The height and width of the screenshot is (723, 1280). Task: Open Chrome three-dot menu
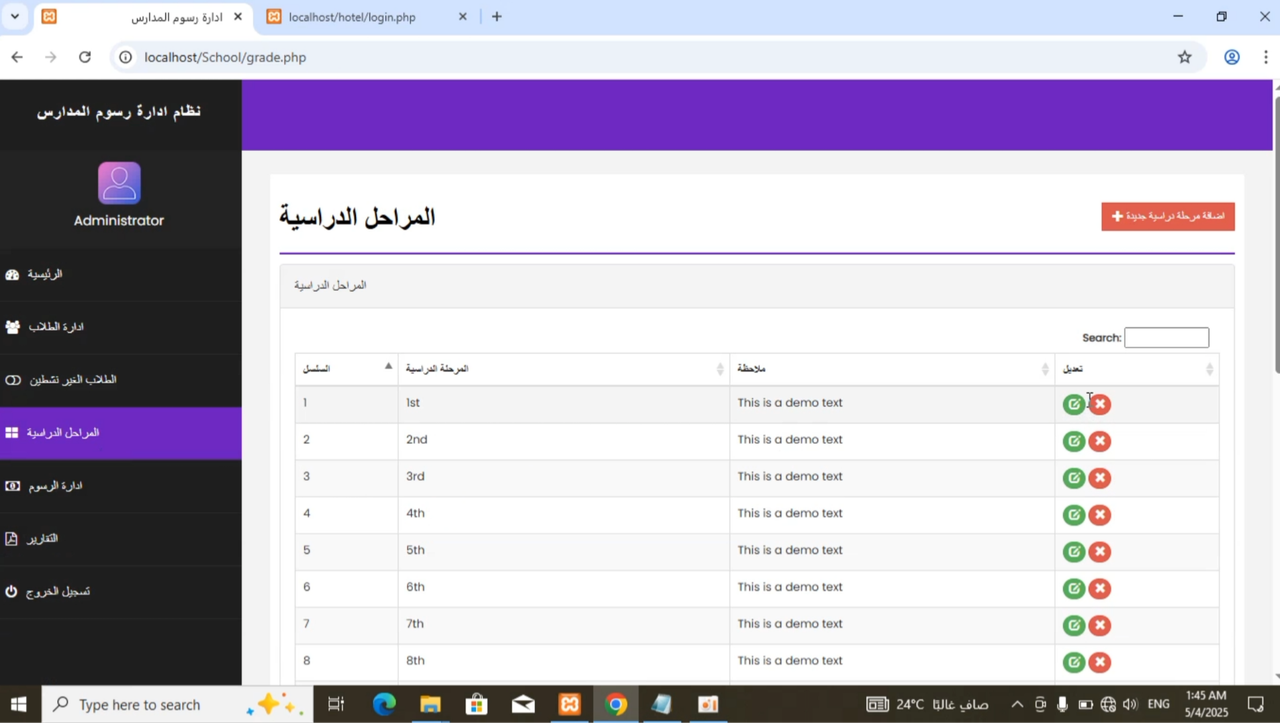coord(1266,57)
